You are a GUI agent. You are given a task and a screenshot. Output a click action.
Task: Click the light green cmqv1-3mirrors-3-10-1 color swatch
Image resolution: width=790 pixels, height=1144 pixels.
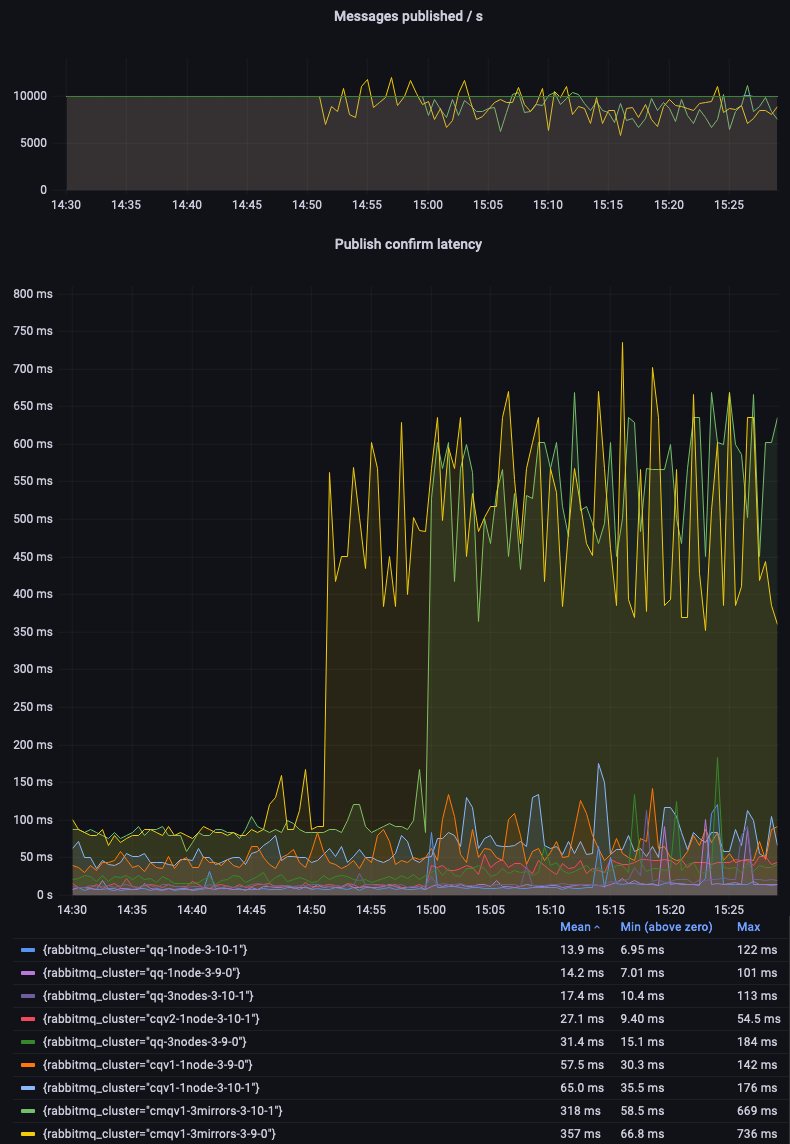[28, 1111]
